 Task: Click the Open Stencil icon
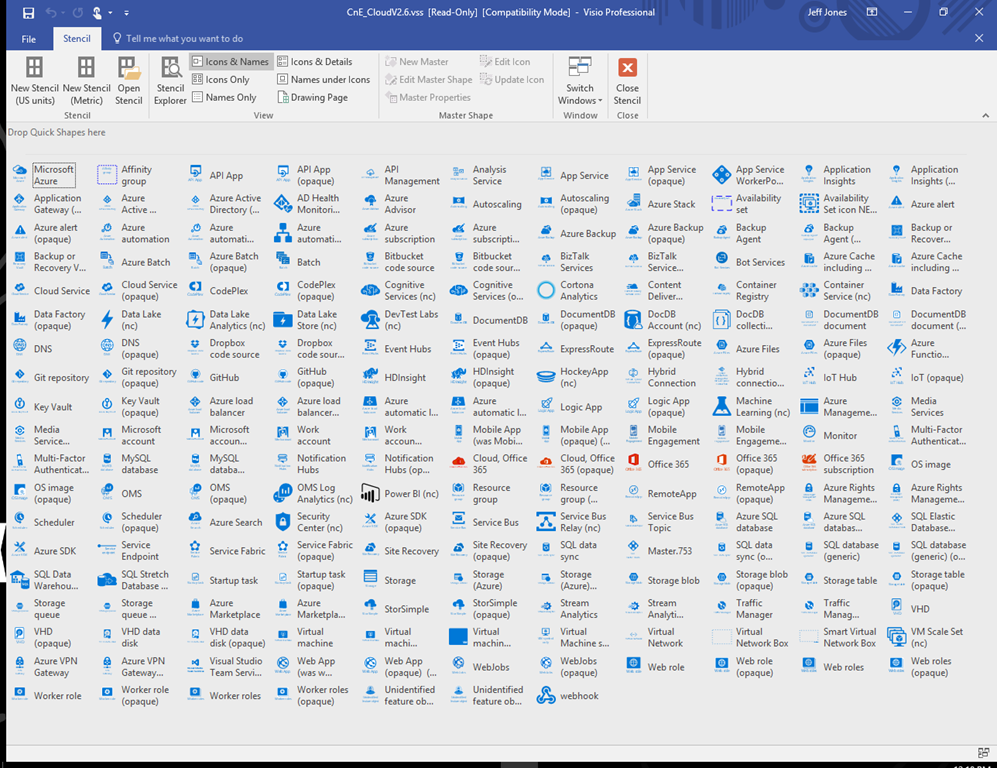click(128, 80)
